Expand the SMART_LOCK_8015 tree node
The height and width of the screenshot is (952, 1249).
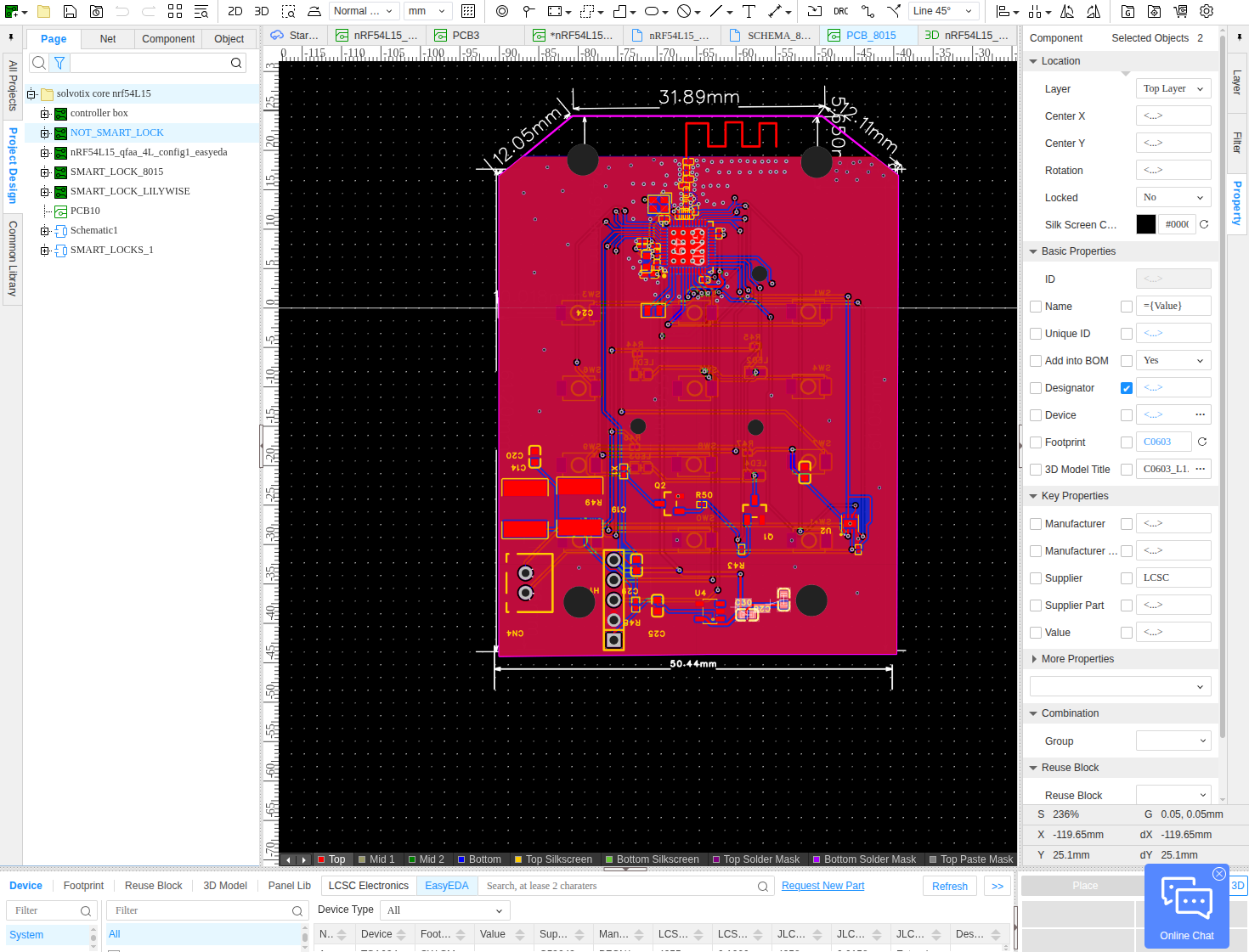[45, 172]
